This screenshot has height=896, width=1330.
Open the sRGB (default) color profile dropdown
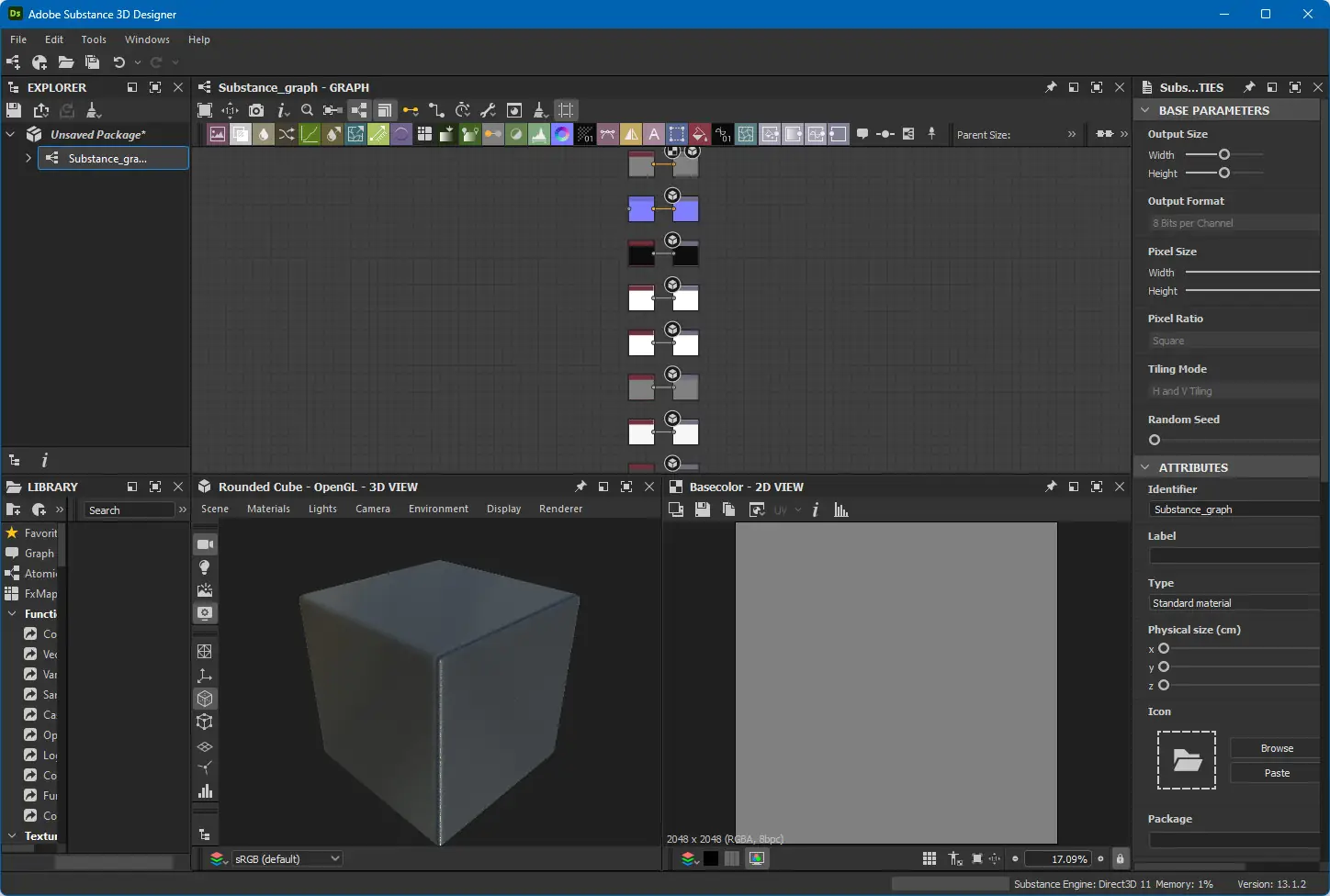(x=287, y=859)
